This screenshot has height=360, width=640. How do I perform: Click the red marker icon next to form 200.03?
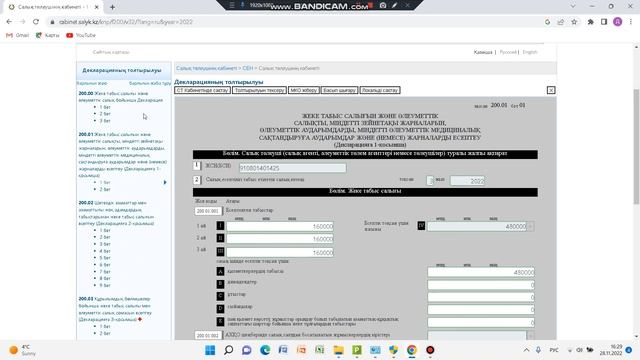[140, 319]
